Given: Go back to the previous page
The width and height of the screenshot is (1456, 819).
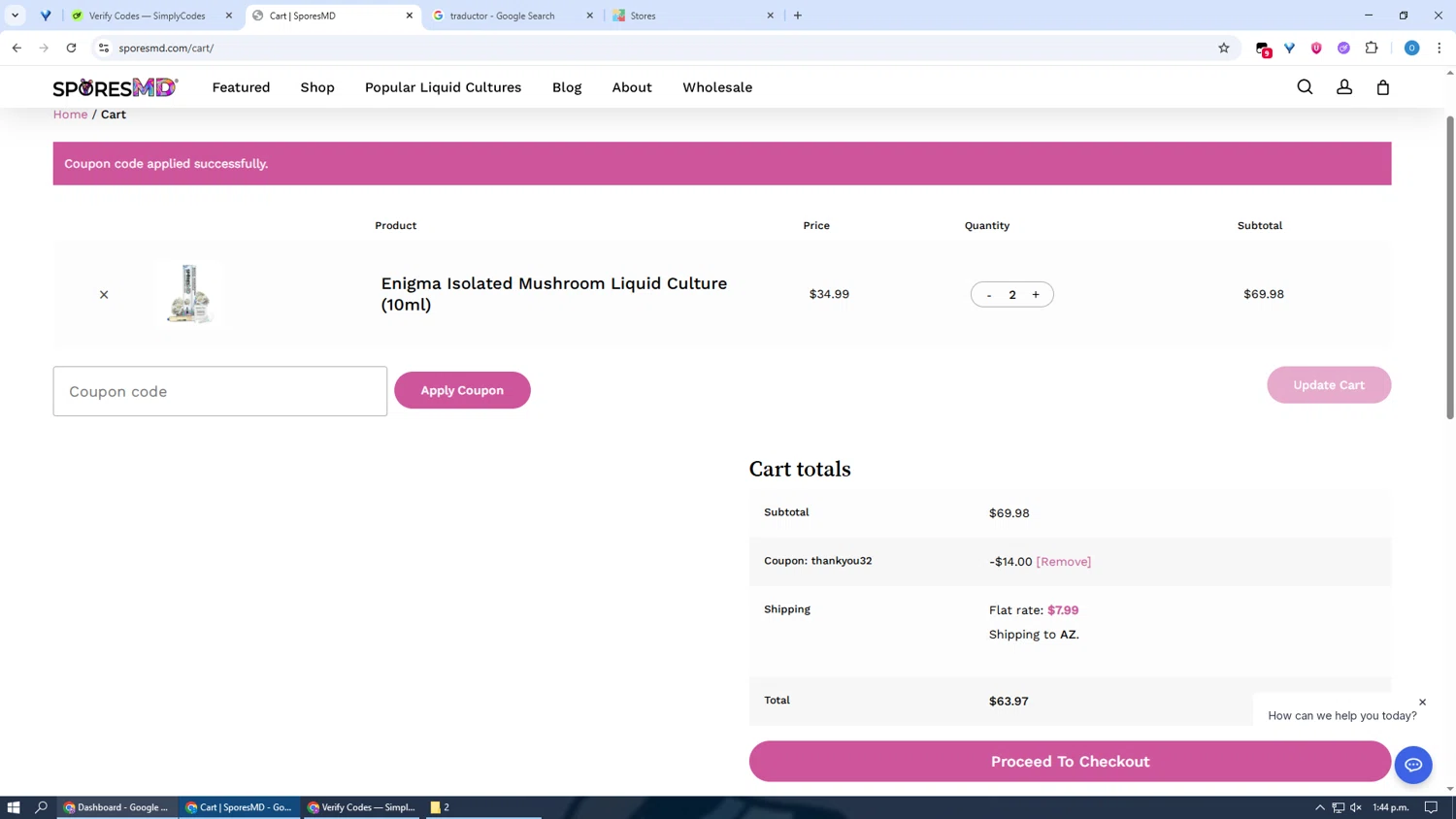Looking at the screenshot, I should point(17,48).
